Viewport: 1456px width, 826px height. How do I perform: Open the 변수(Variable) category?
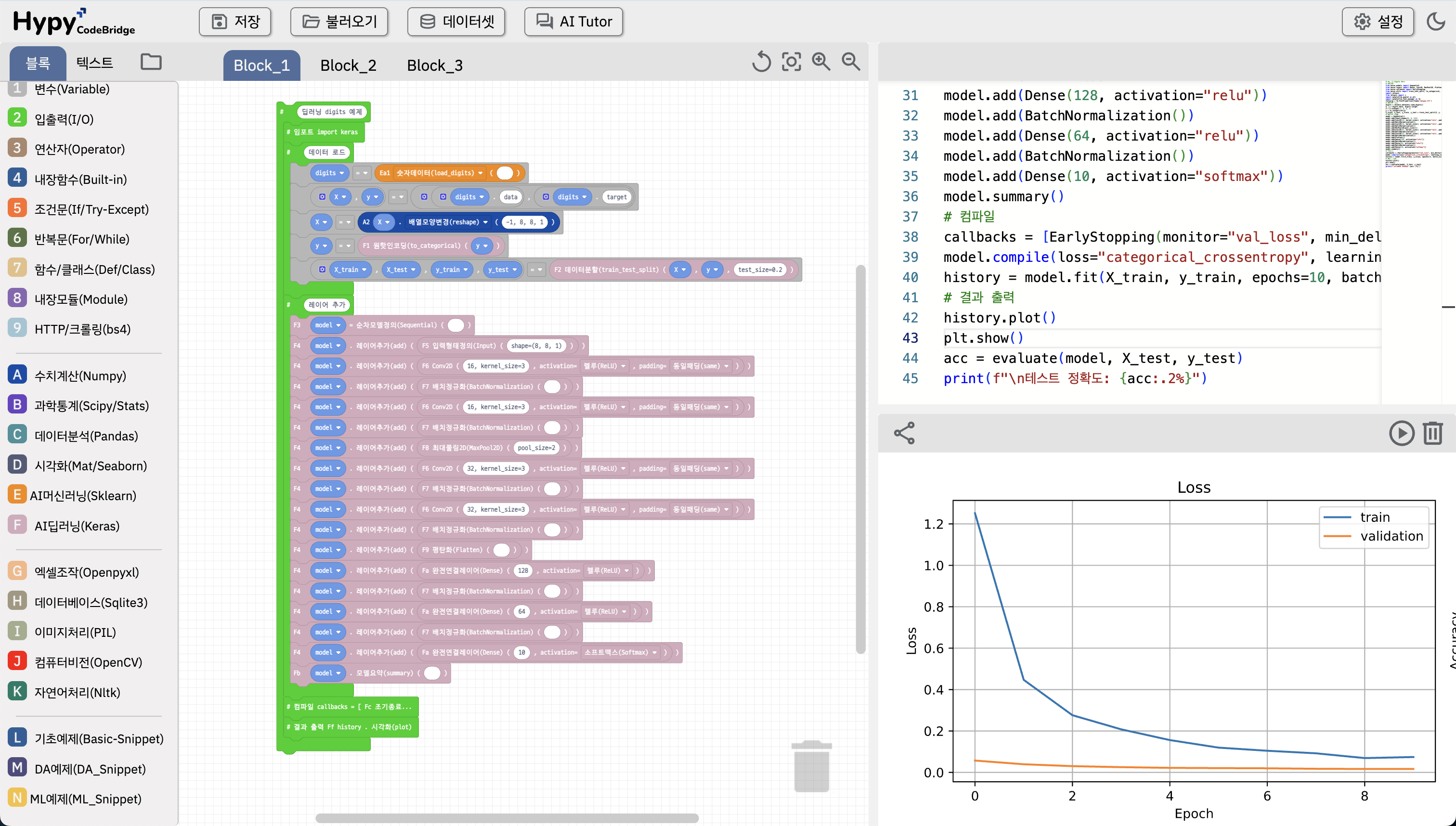[x=60, y=89]
